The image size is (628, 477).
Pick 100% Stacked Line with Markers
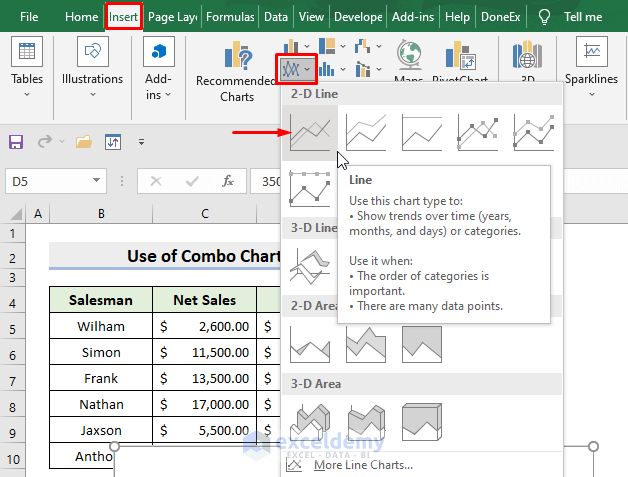pyautogui.click(x=310, y=188)
